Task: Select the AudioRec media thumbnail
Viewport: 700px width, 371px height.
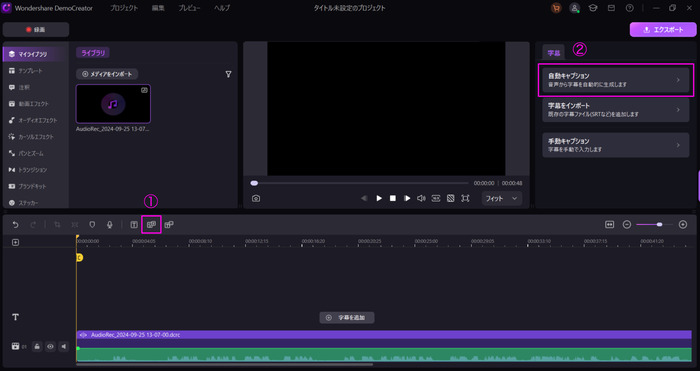Action: click(x=113, y=104)
